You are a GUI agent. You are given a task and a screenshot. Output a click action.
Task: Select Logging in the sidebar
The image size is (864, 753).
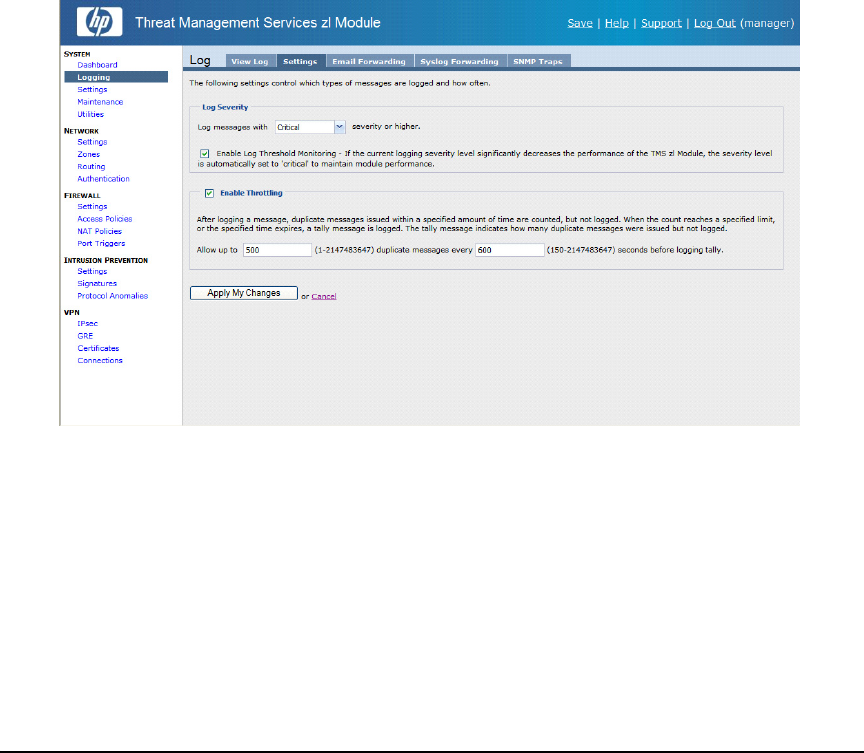(x=116, y=77)
